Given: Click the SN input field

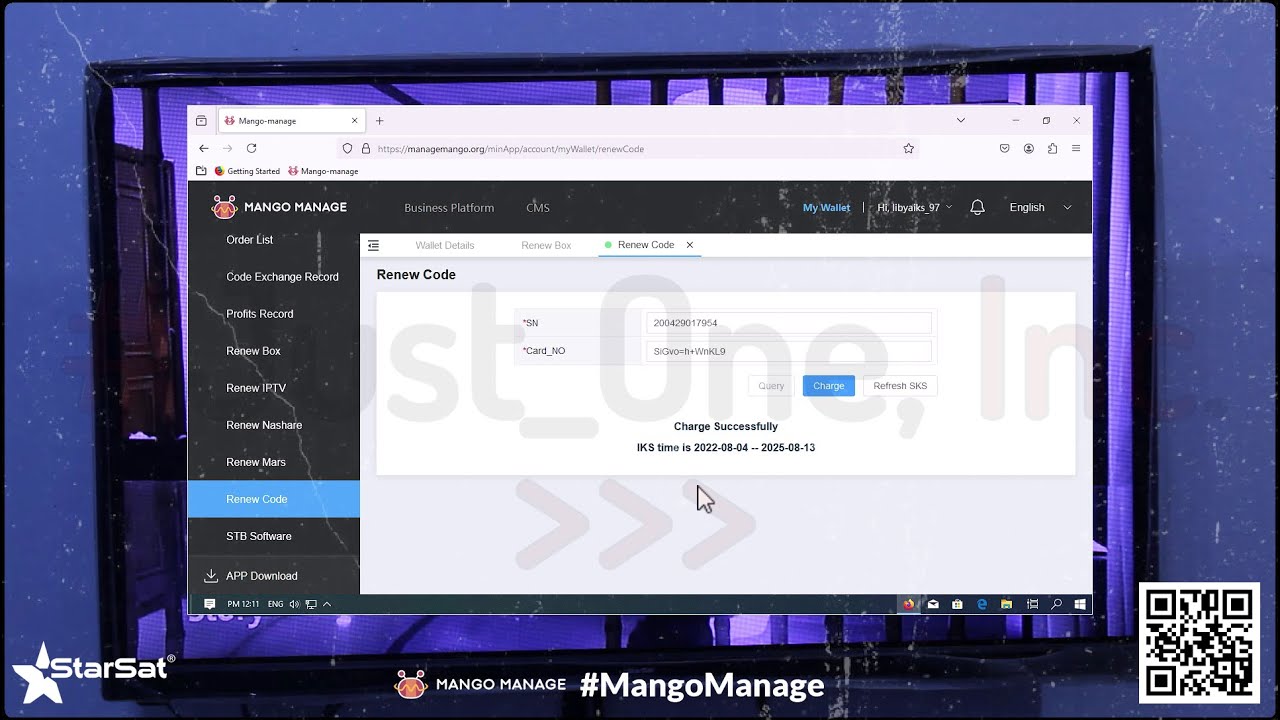Looking at the screenshot, I should 789,323.
